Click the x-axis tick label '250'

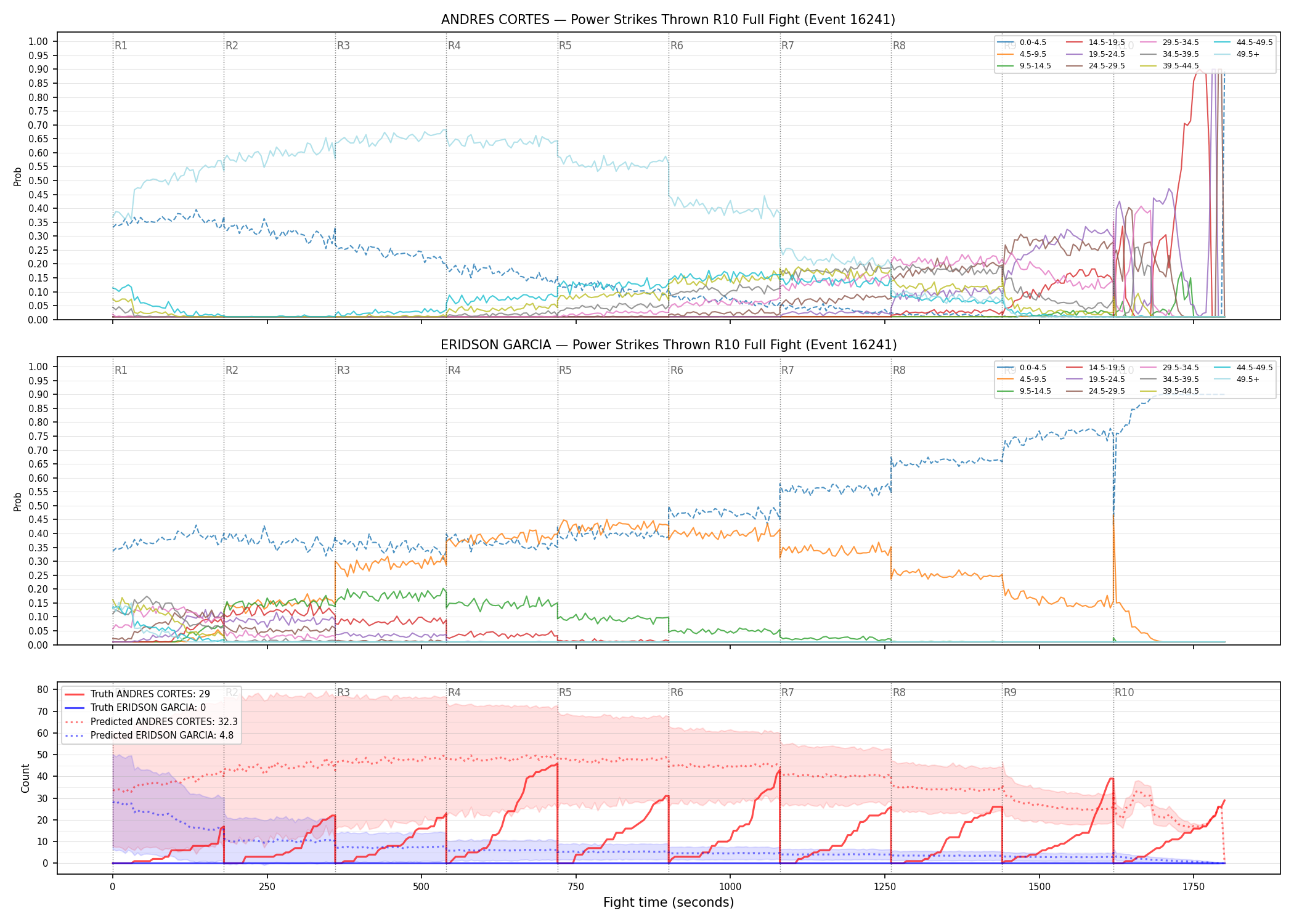pyautogui.click(x=267, y=887)
